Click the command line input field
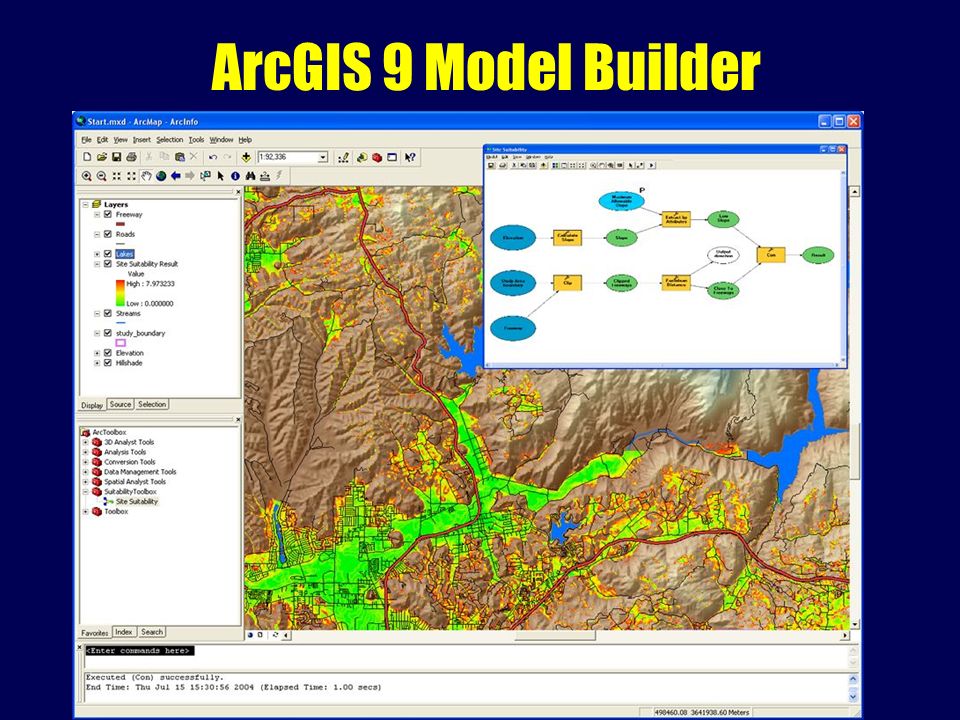Image resolution: width=960 pixels, height=720 pixels. pos(465,656)
